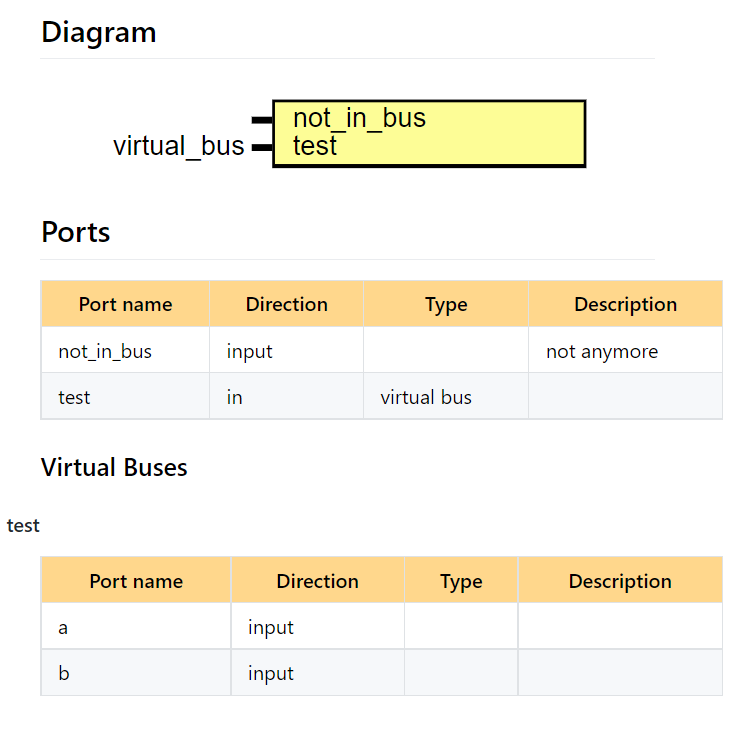Click Port name header in the virtual bus table
This screenshot has height=735, width=740.
[136, 581]
